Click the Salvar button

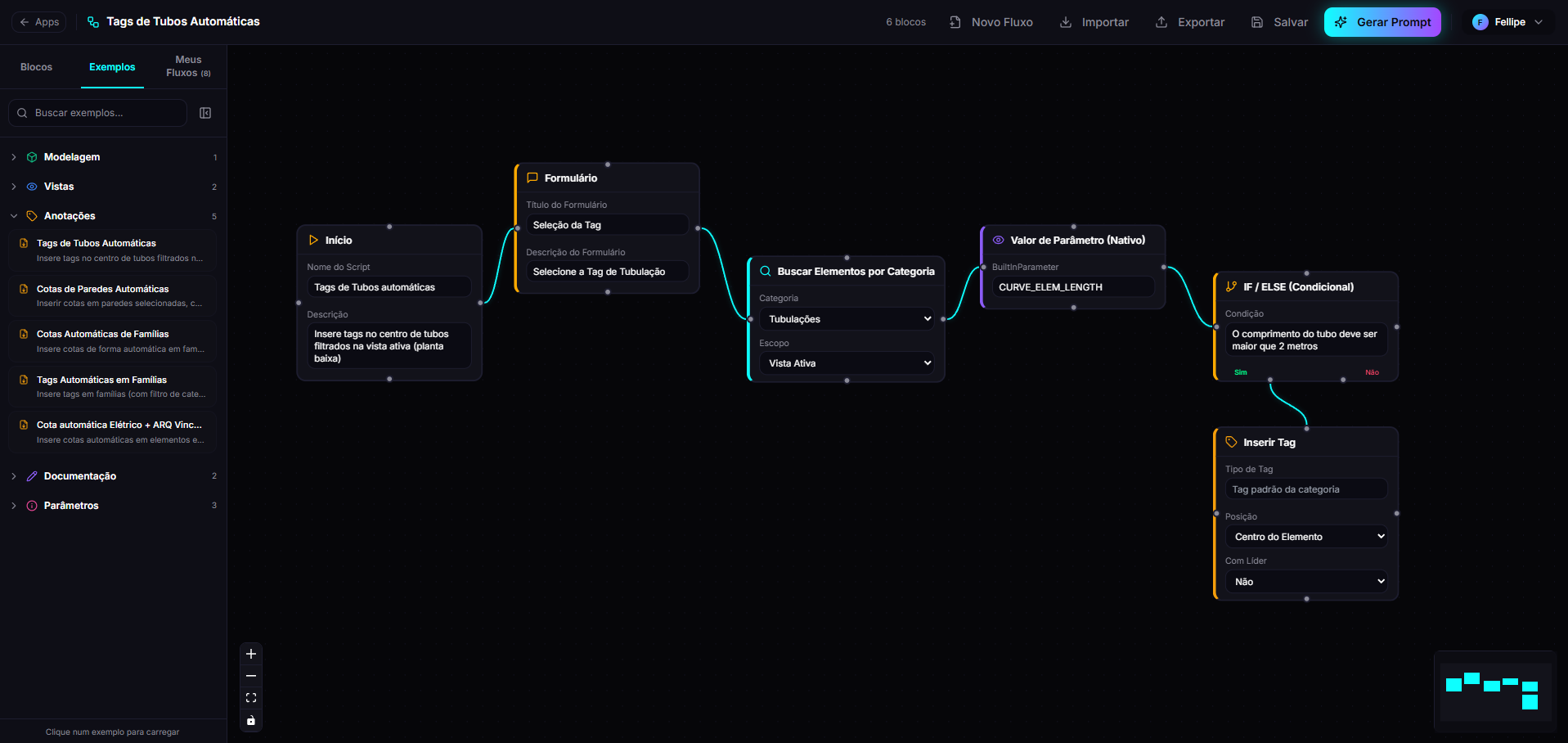click(x=1280, y=22)
